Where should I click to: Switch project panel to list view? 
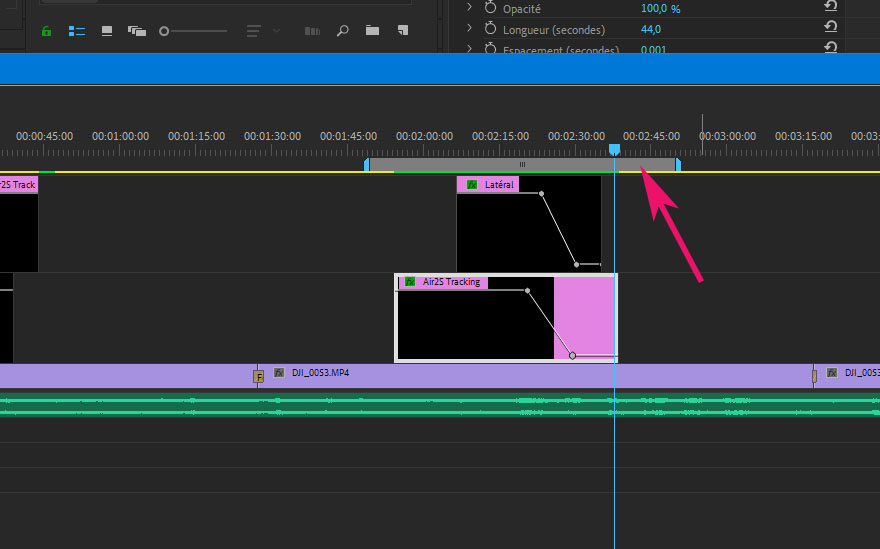point(77,31)
